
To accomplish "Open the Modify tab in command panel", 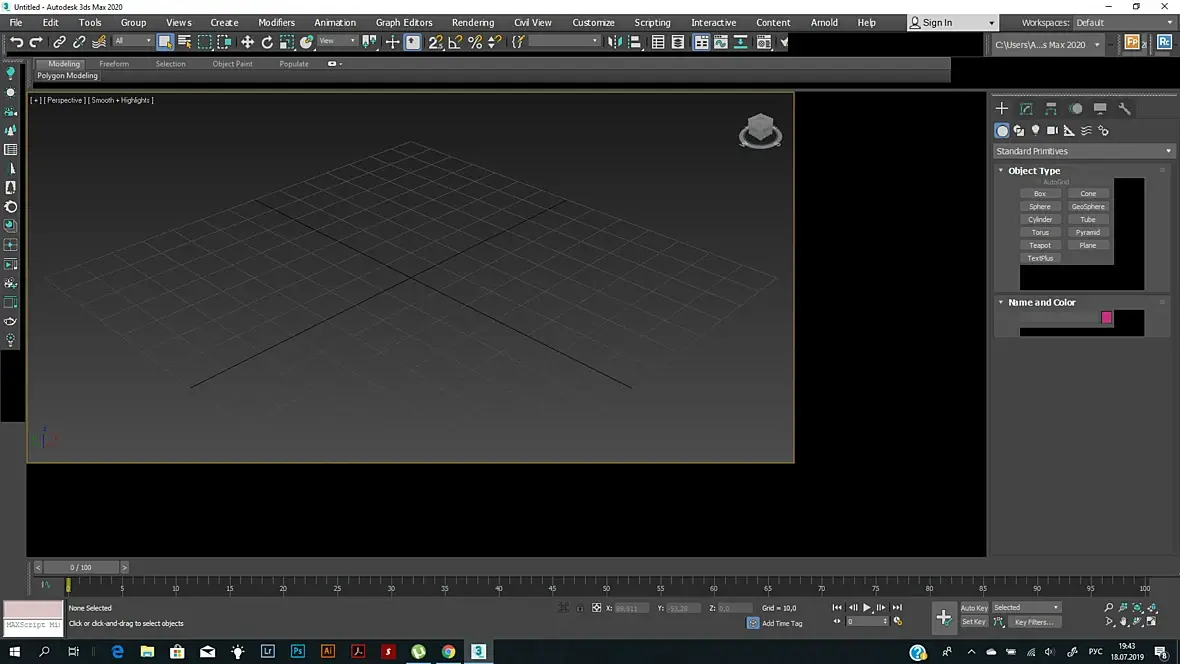I will [x=1026, y=109].
